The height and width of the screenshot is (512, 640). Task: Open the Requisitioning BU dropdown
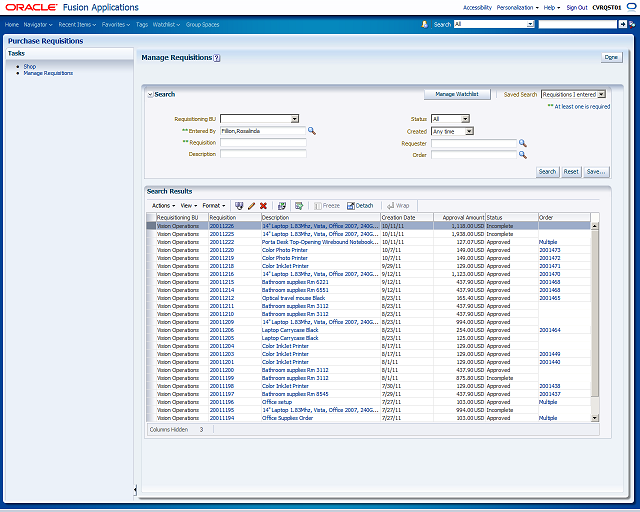(295, 119)
